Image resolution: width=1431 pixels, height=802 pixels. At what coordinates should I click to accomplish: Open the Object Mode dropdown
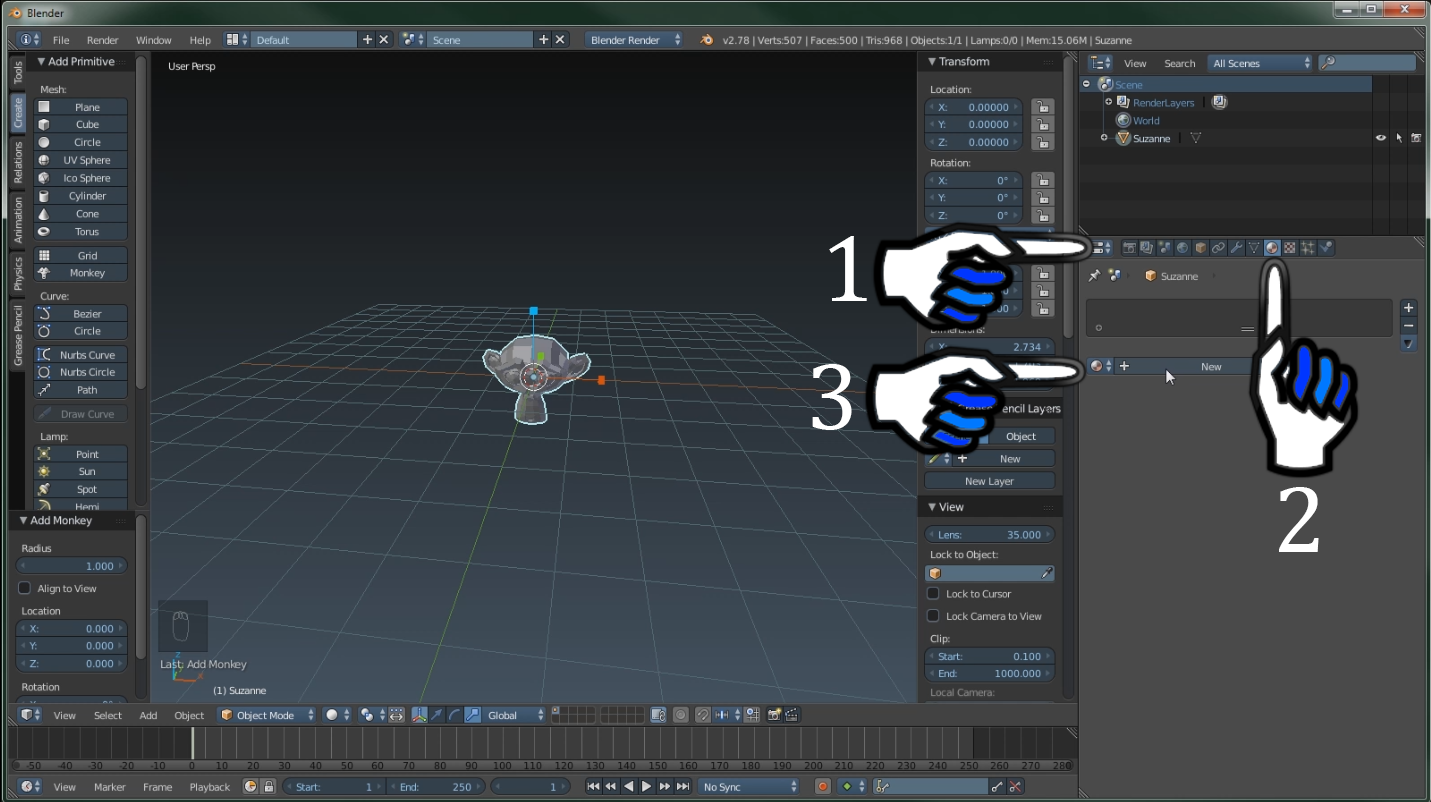pos(268,715)
